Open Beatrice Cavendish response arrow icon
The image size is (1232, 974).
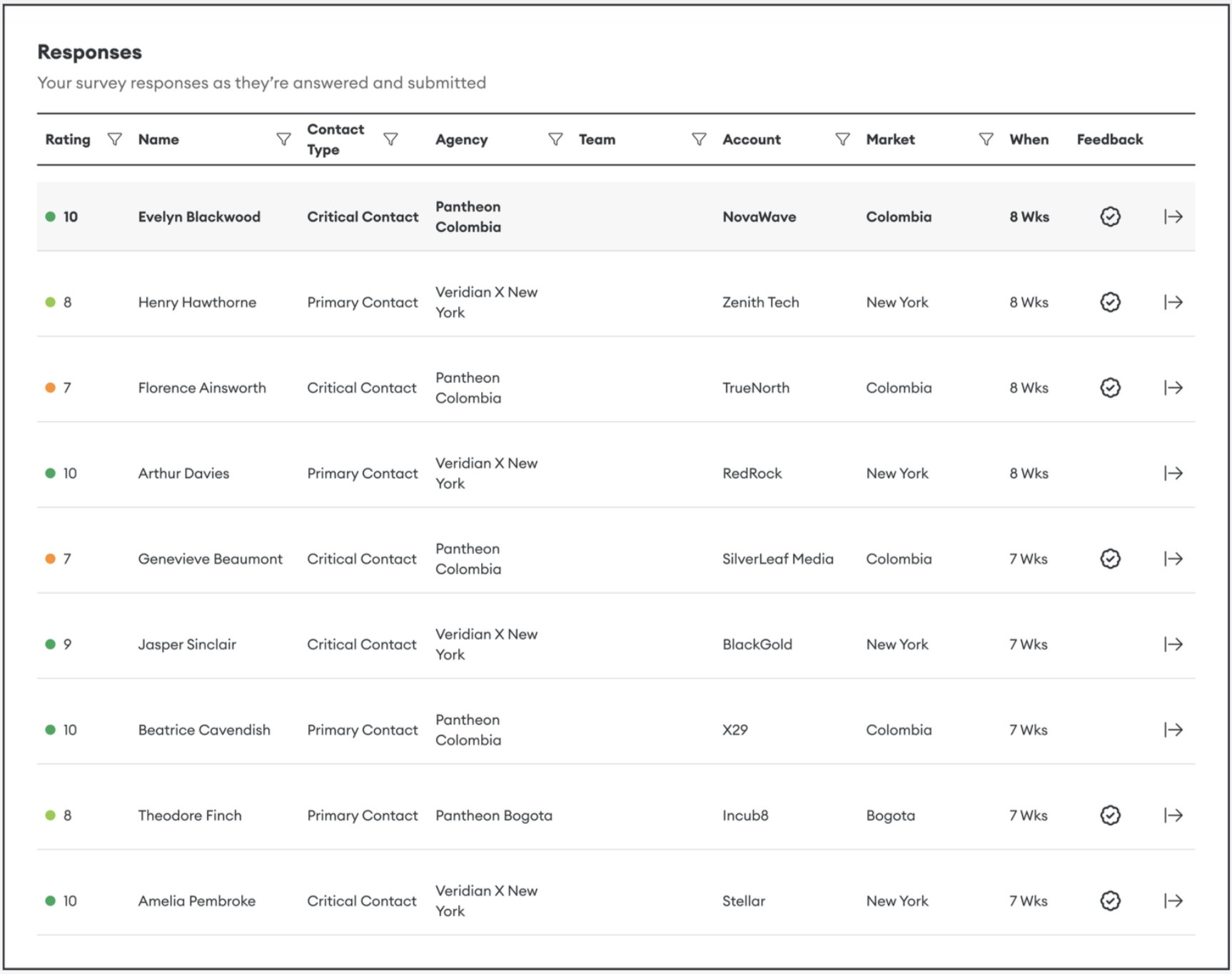[1173, 730]
